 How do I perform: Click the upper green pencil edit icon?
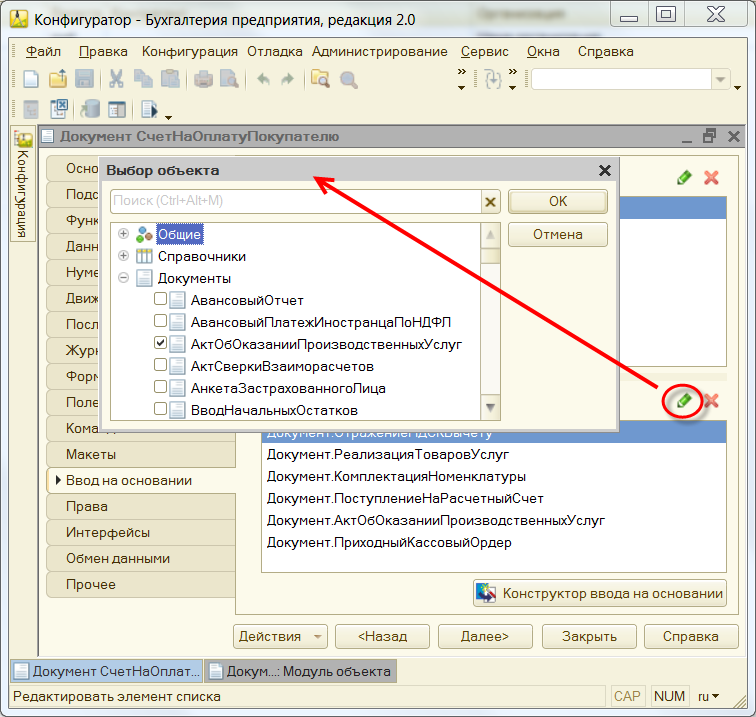(684, 177)
